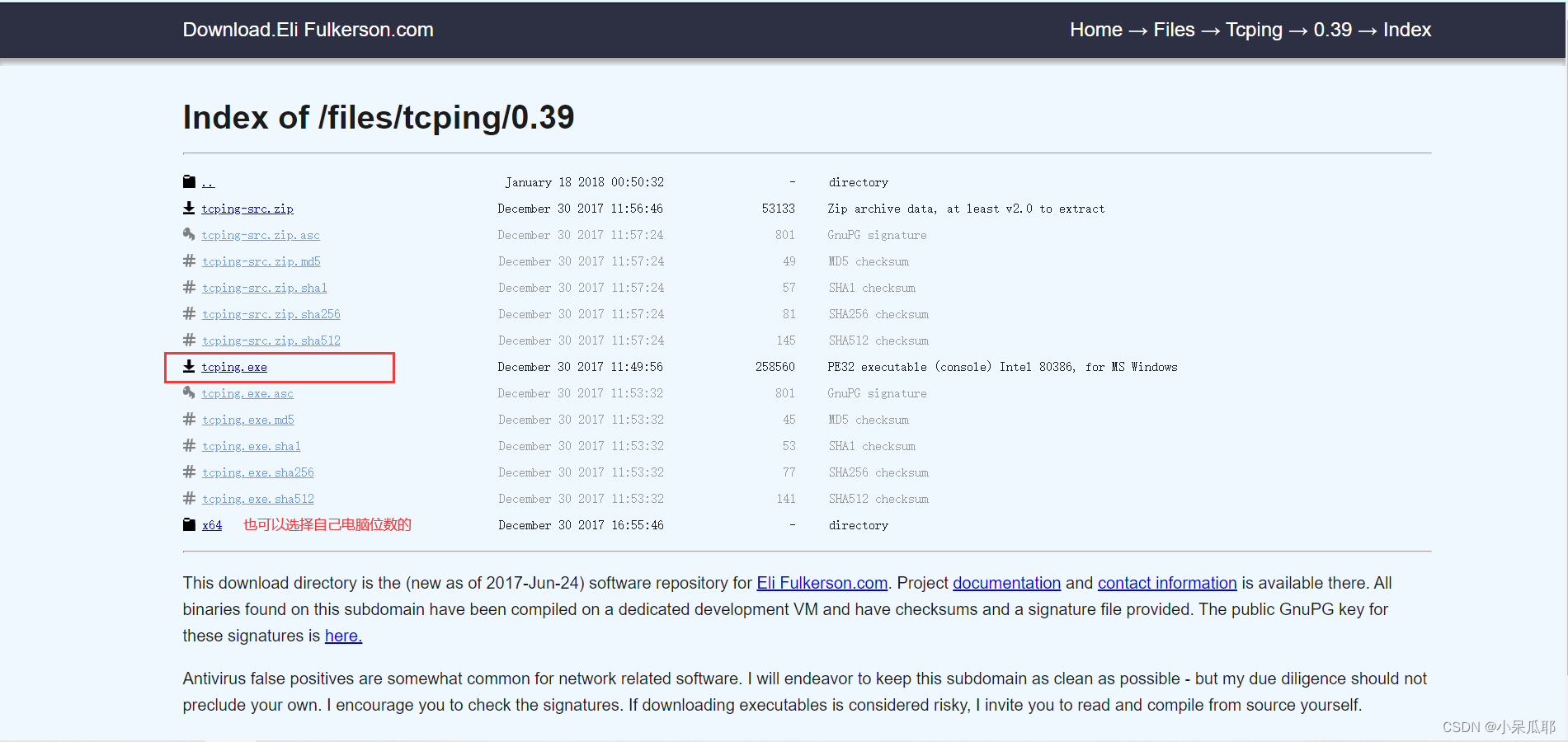1568x742 pixels.
Task: Open tcping.exe.sha1 checksum link
Action: click(251, 446)
